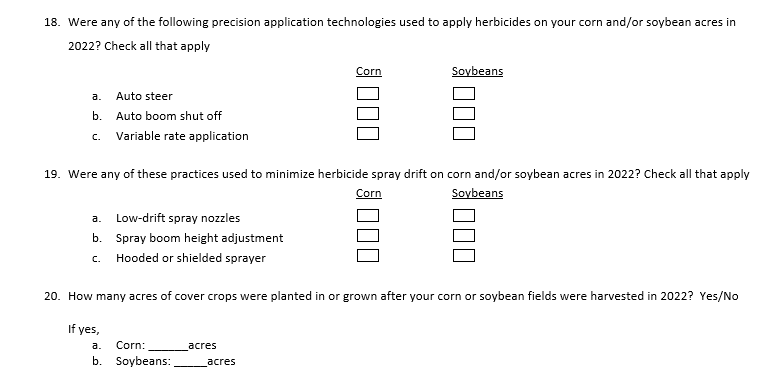
Task: Click the Soybeans heading under question 18
Action: 477,71
